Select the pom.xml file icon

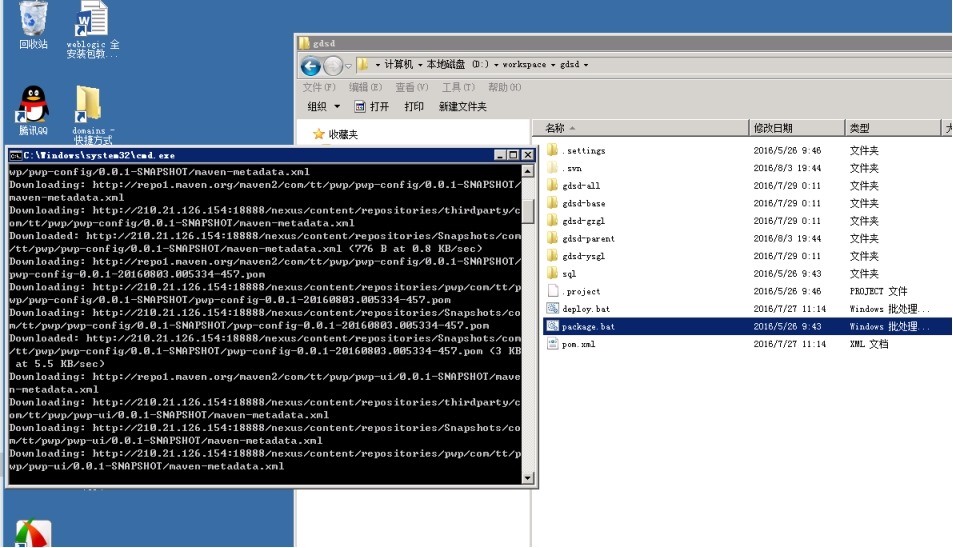pos(552,344)
